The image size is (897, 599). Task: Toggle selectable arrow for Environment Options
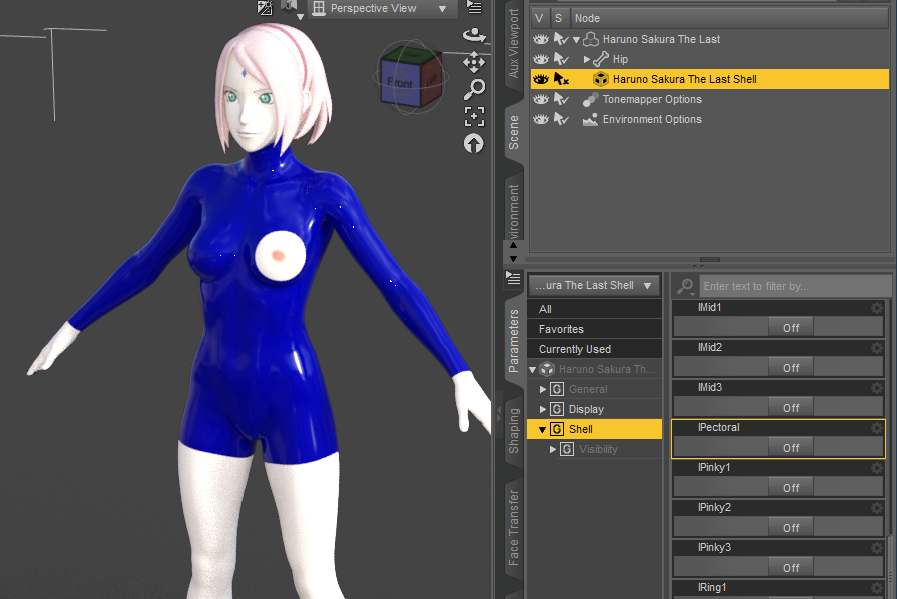(x=561, y=119)
